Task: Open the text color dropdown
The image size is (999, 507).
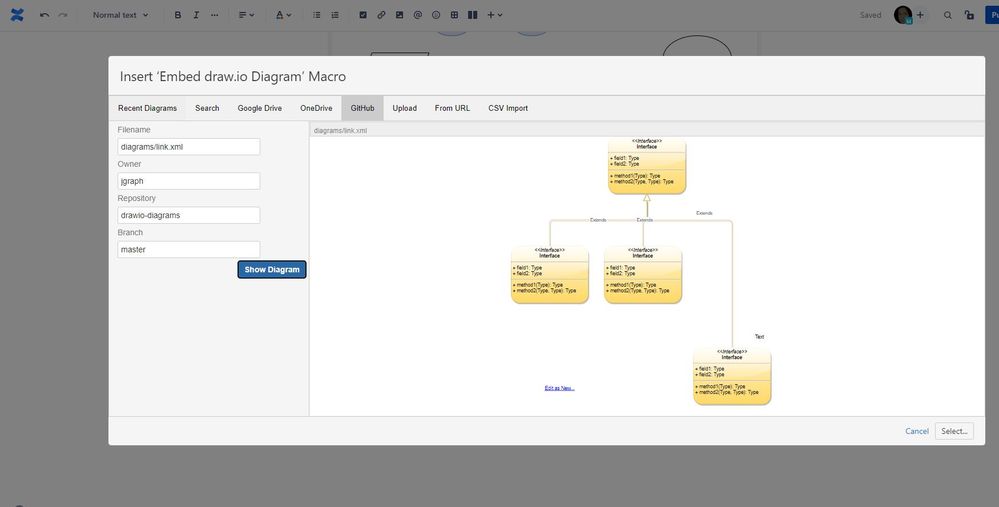Action: [x=284, y=15]
